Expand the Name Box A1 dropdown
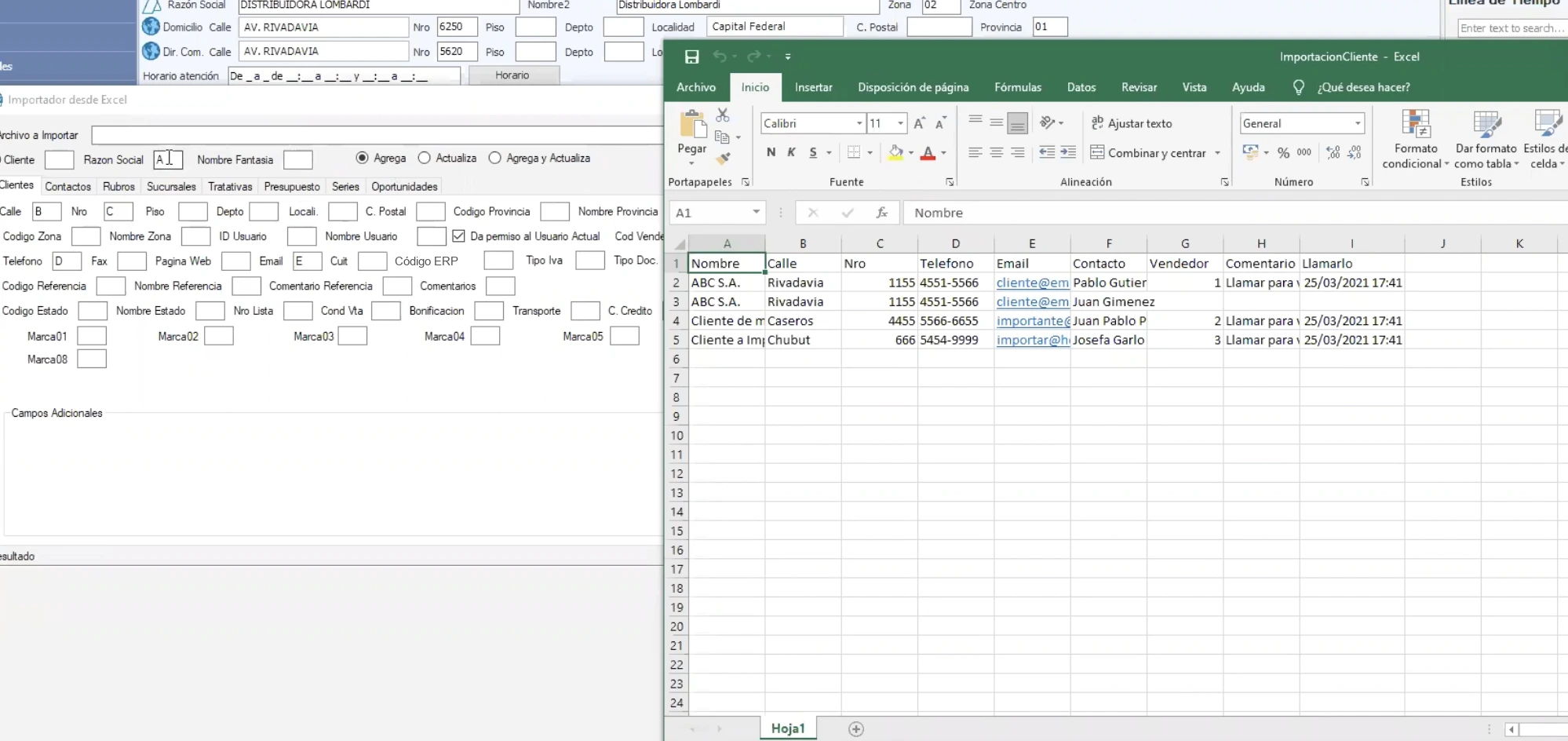The image size is (1568, 741). tap(756, 212)
